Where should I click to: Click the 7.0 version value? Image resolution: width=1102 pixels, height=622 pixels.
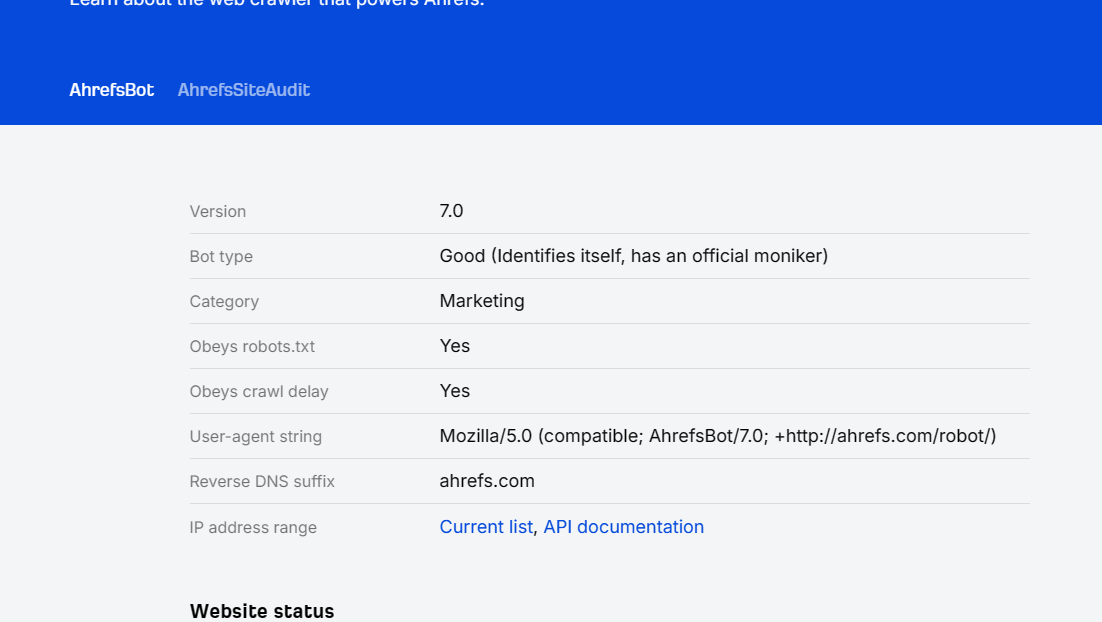pos(451,211)
